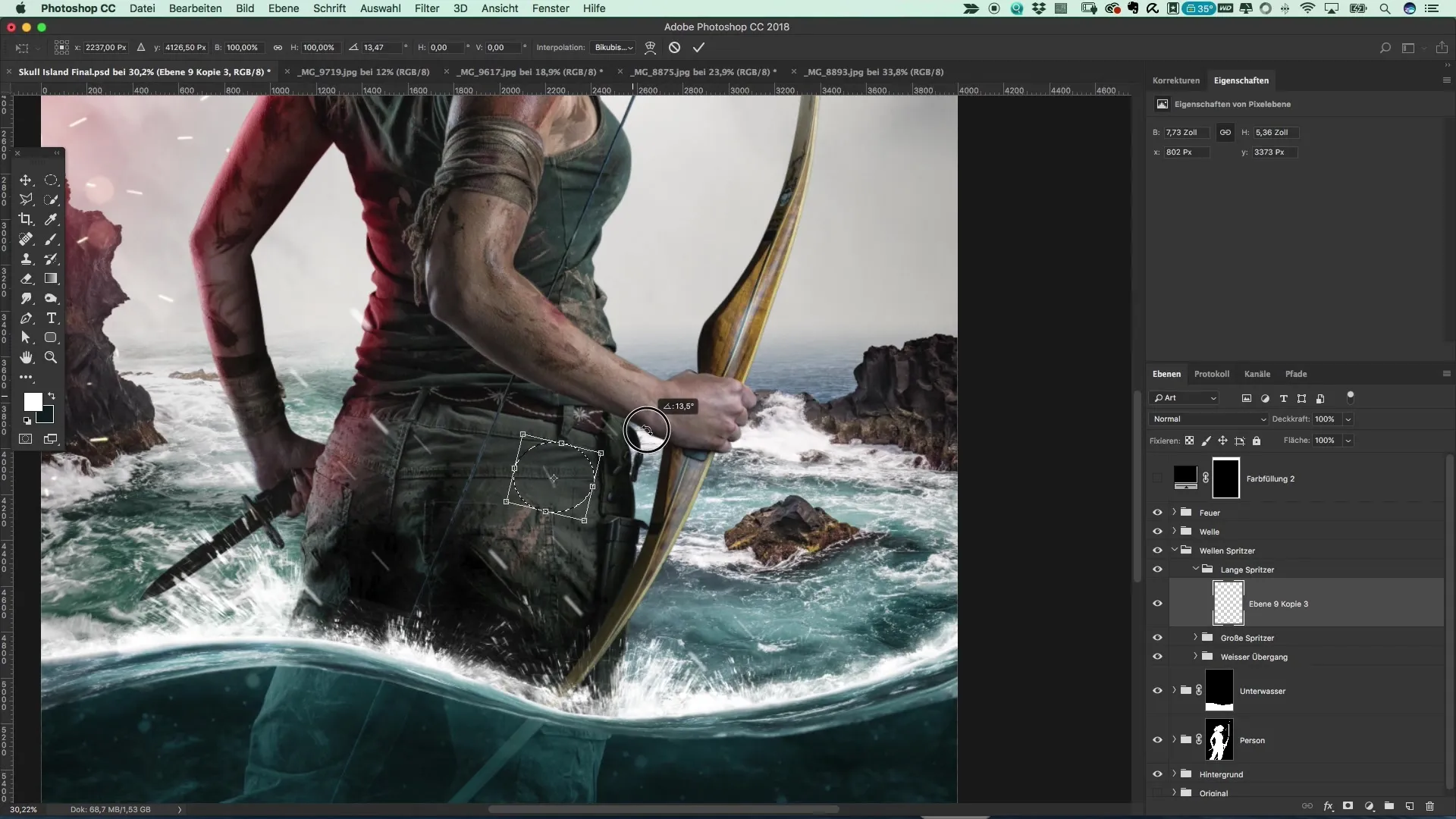This screenshot has height=819, width=1456.
Task: Collapse the Wellen Spritzer group
Action: click(1174, 550)
